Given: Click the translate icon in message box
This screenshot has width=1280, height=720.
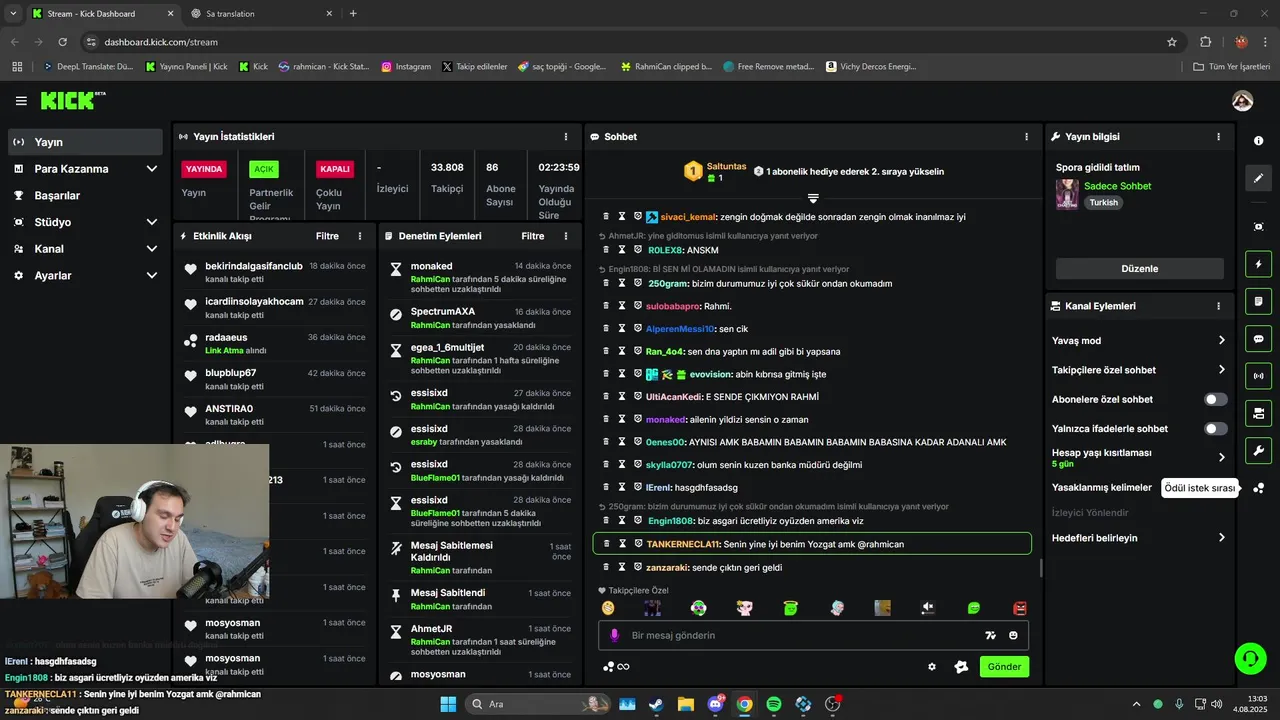Looking at the screenshot, I should pyautogui.click(x=990, y=635).
